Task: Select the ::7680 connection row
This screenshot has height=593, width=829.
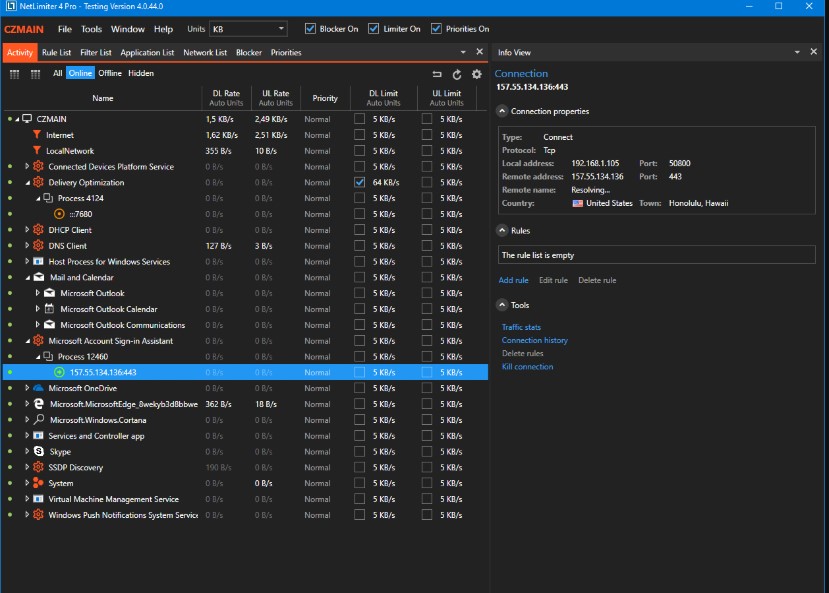Action: point(80,213)
